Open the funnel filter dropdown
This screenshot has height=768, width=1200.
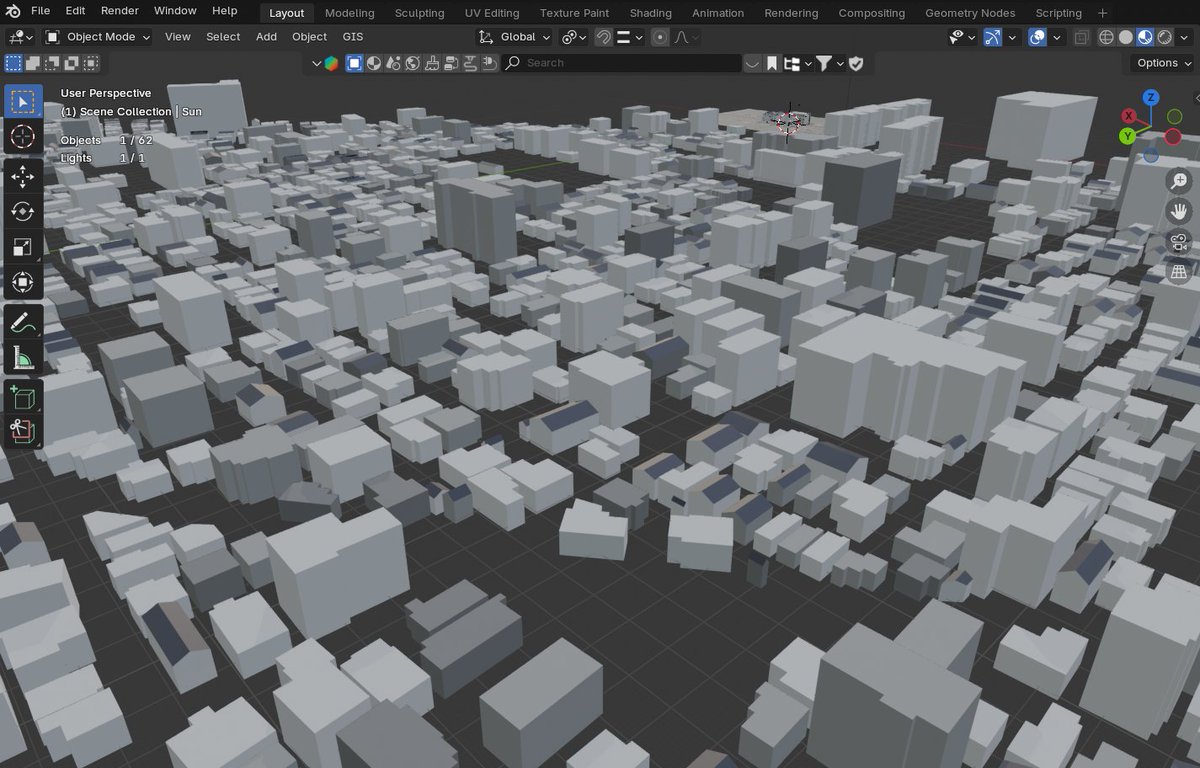[829, 63]
